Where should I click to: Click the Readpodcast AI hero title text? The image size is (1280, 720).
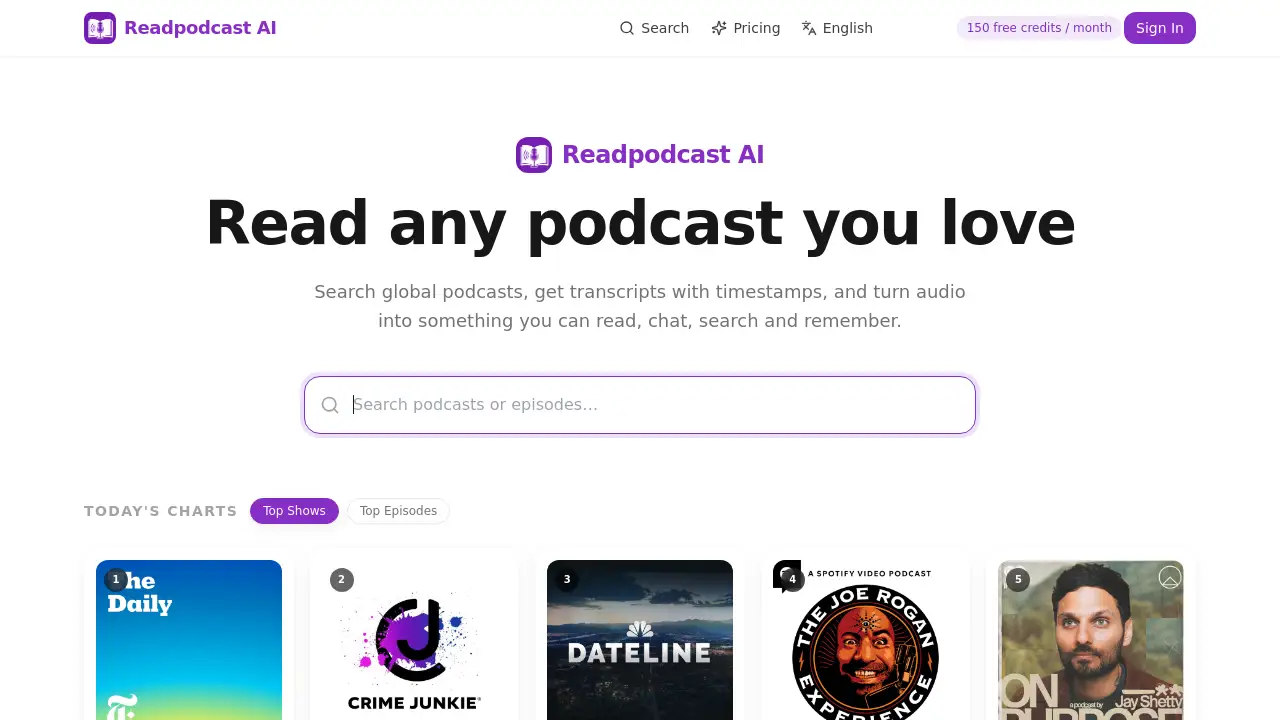(x=663, y=155)
